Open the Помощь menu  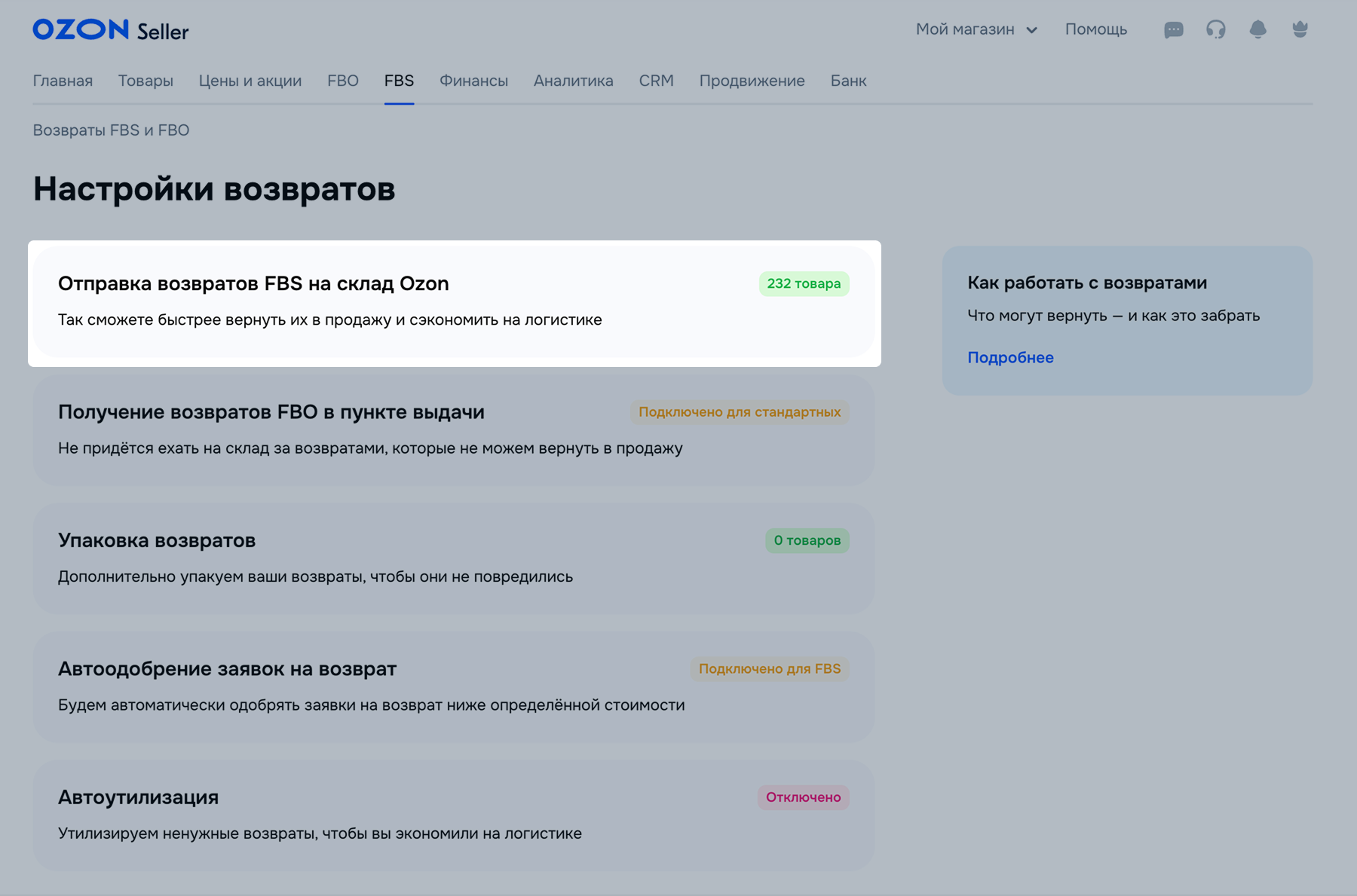click(x=1095, y=29)
